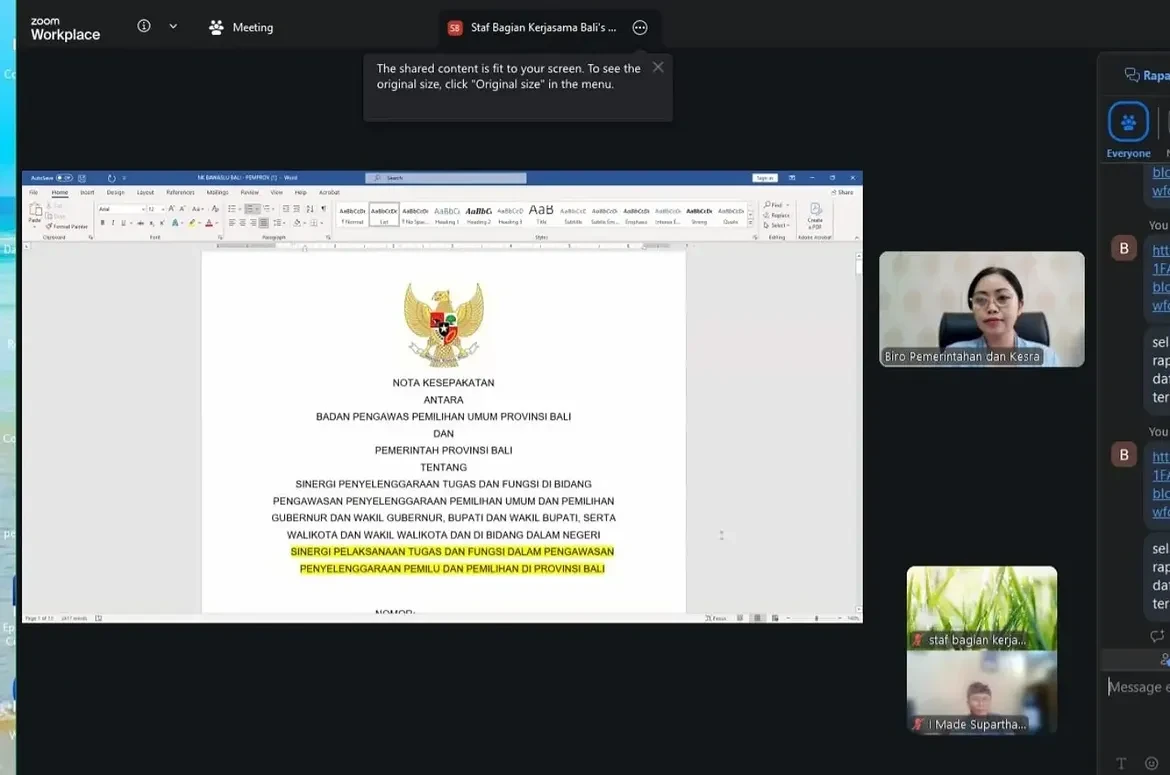1170x775 pixels.
Task: Toggle Superscript formatting
Action: coord(162,223)
